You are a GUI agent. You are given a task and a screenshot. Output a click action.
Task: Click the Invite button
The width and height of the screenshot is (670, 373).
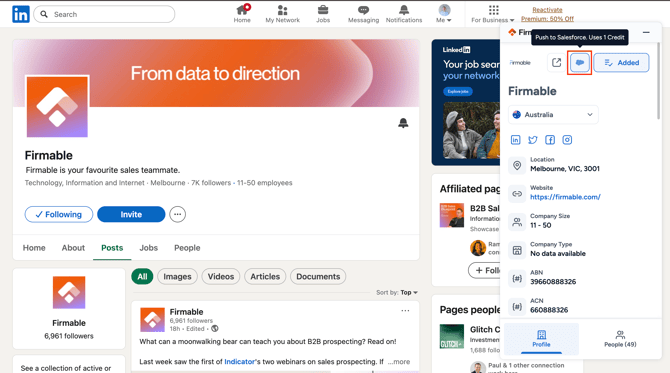tap(131, 214)
